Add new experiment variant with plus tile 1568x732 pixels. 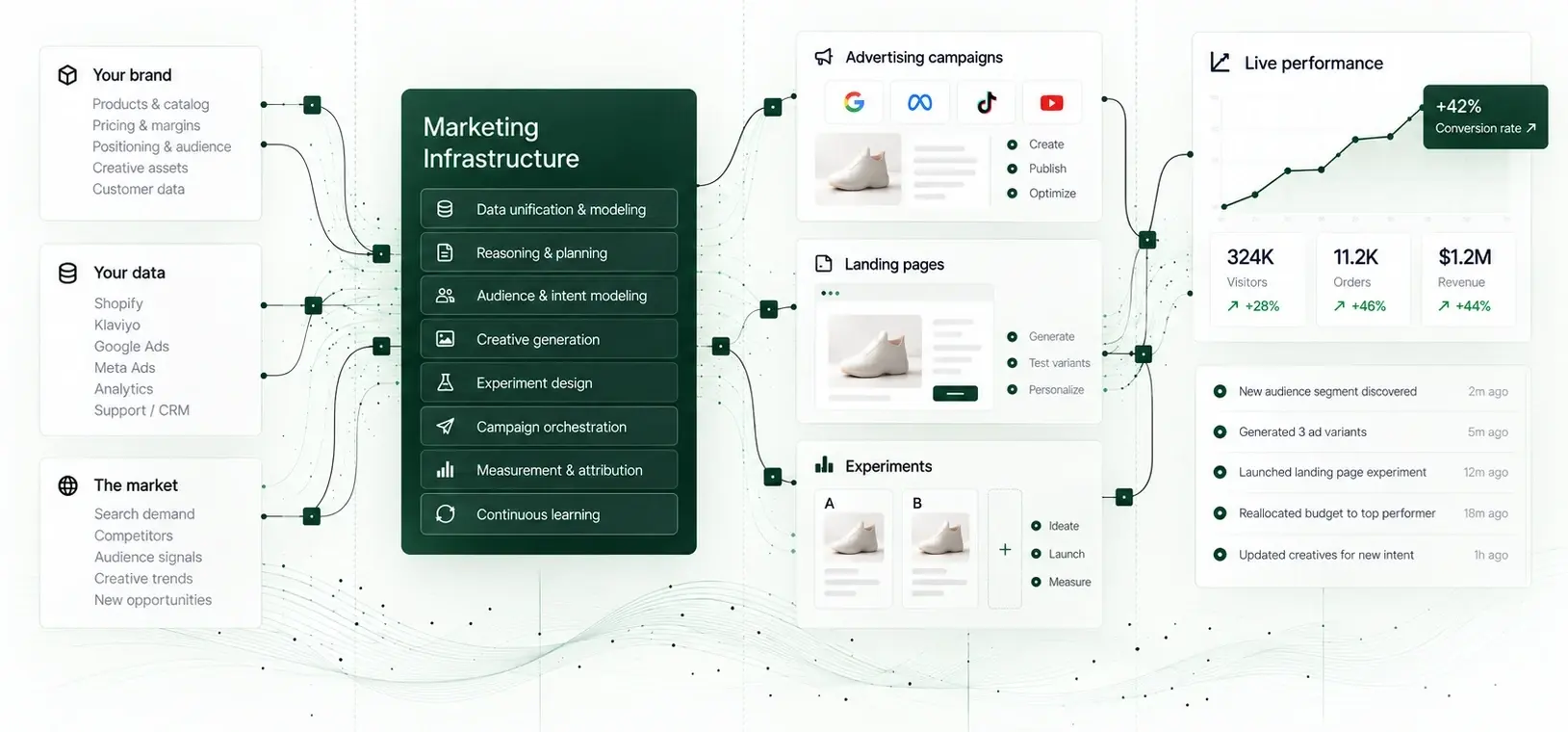1005,549
